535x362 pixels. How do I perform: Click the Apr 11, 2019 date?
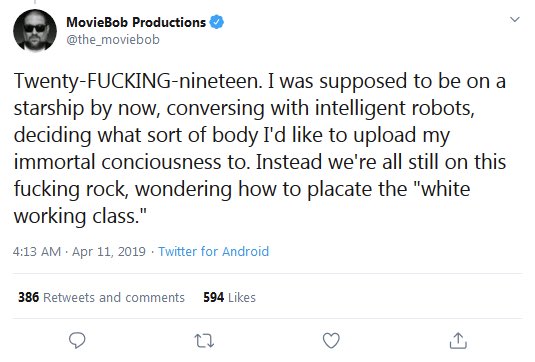(x=109, y=251)
